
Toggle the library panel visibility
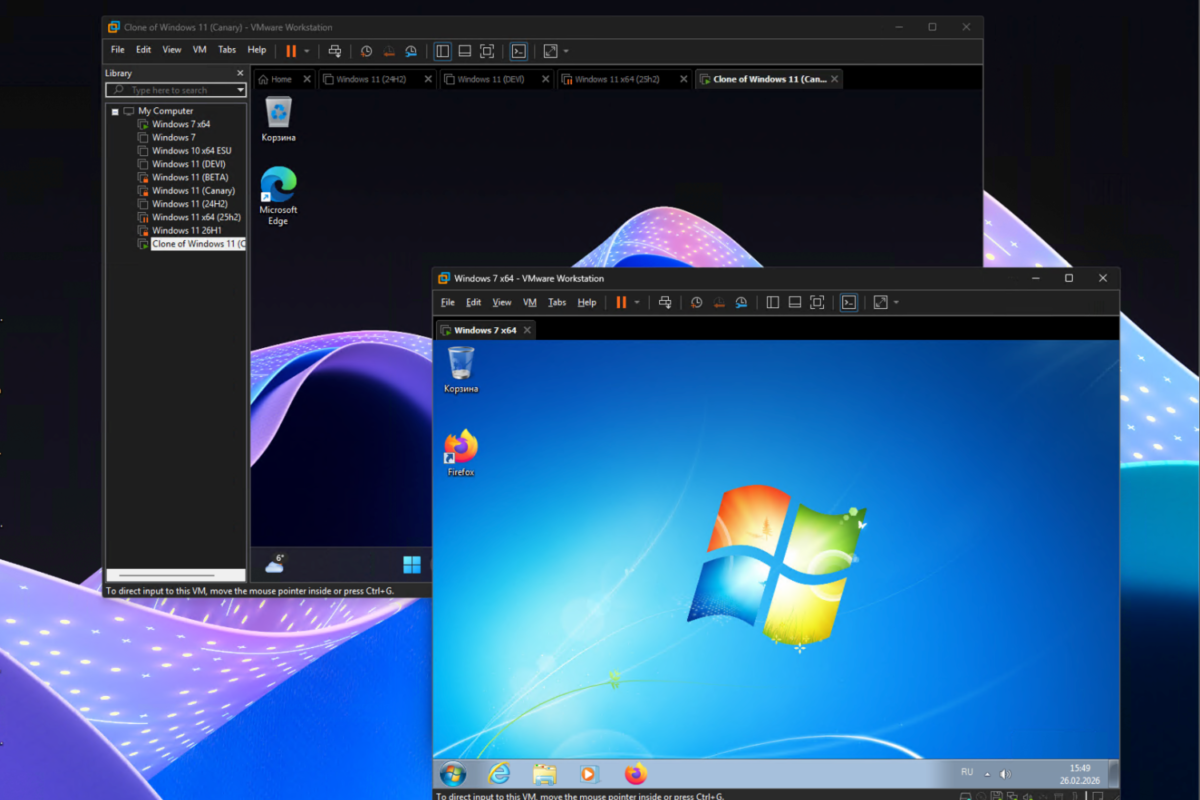coord(772,301)
